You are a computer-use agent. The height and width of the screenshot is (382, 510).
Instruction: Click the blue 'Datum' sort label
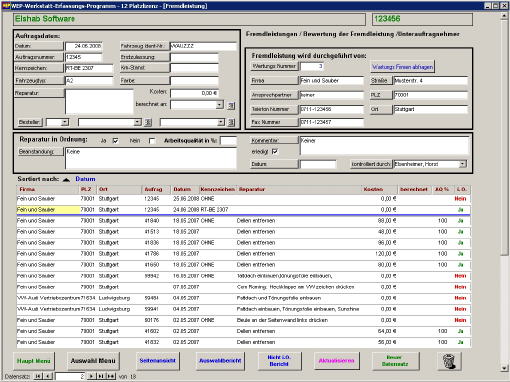point(85,179)
